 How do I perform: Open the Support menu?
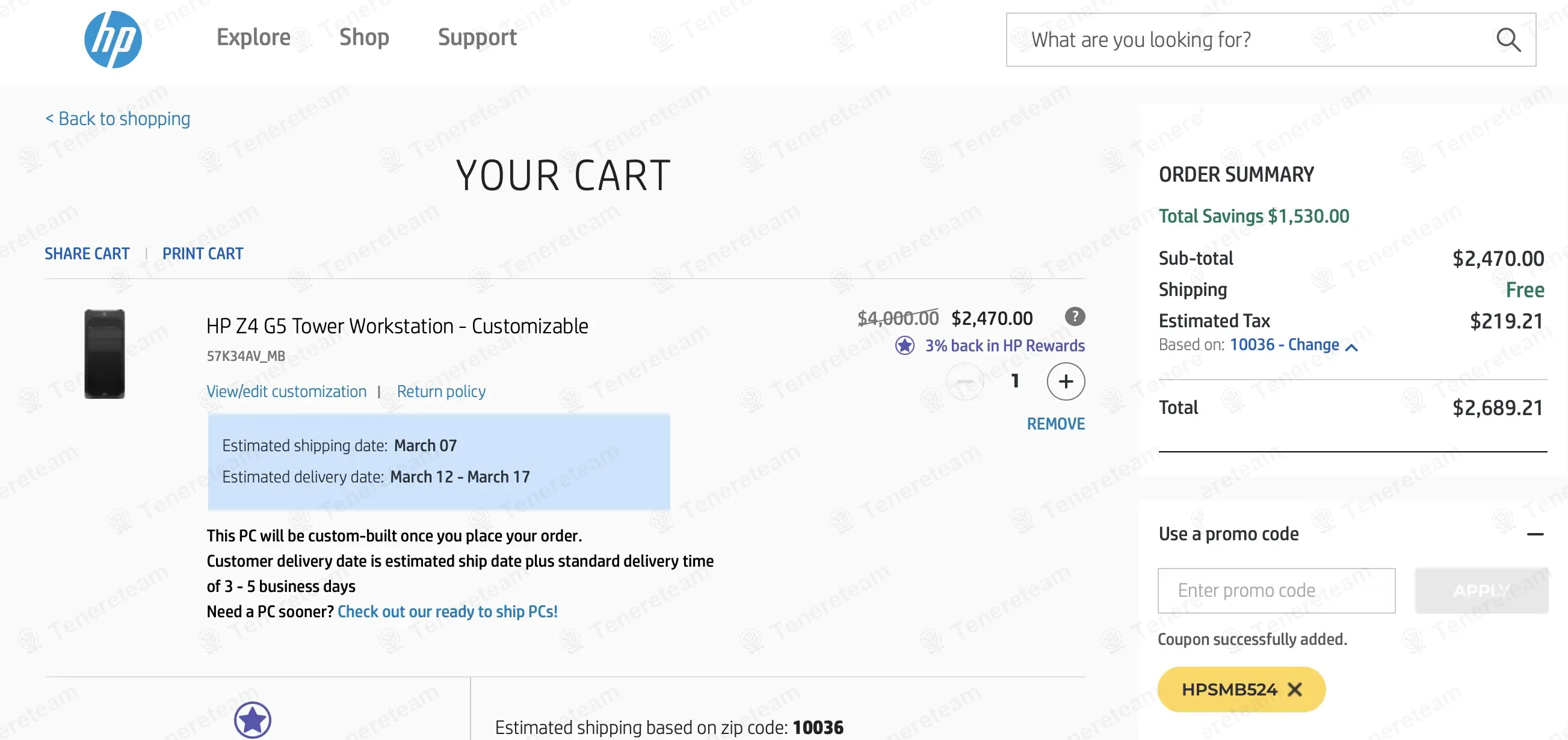(x=477, y=38)
